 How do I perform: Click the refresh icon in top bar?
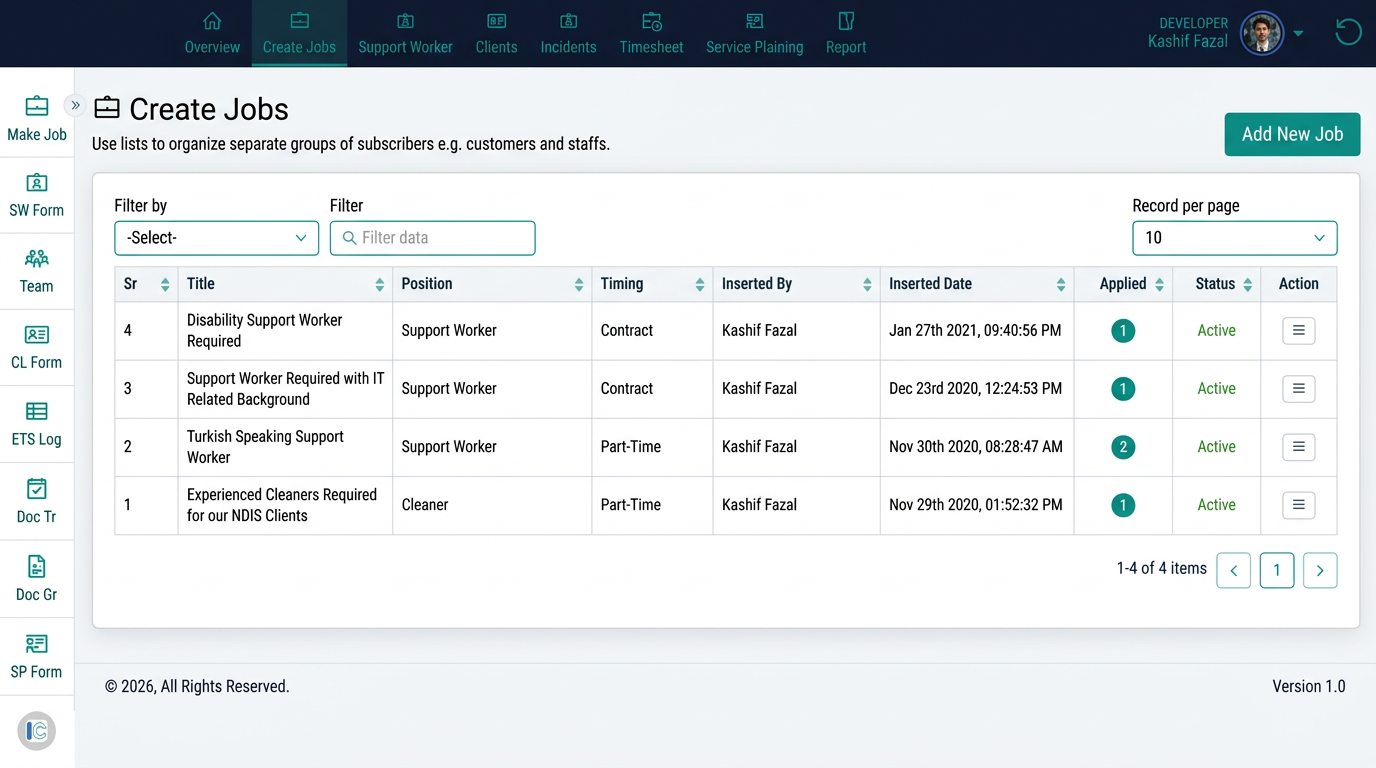pyautogui.click(x=1348, y=33)
